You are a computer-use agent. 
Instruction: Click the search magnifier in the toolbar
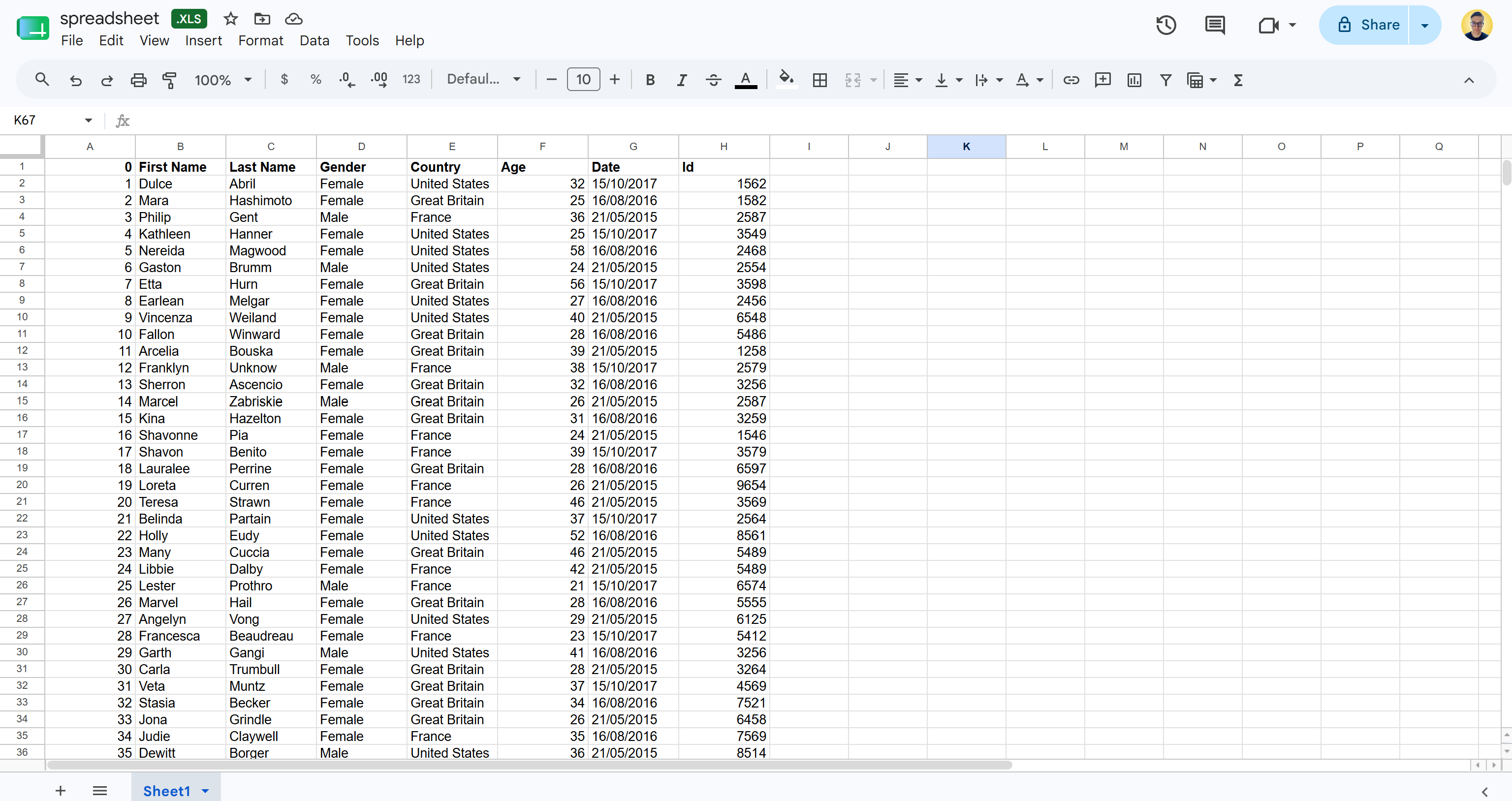click(x=42, y=79)
